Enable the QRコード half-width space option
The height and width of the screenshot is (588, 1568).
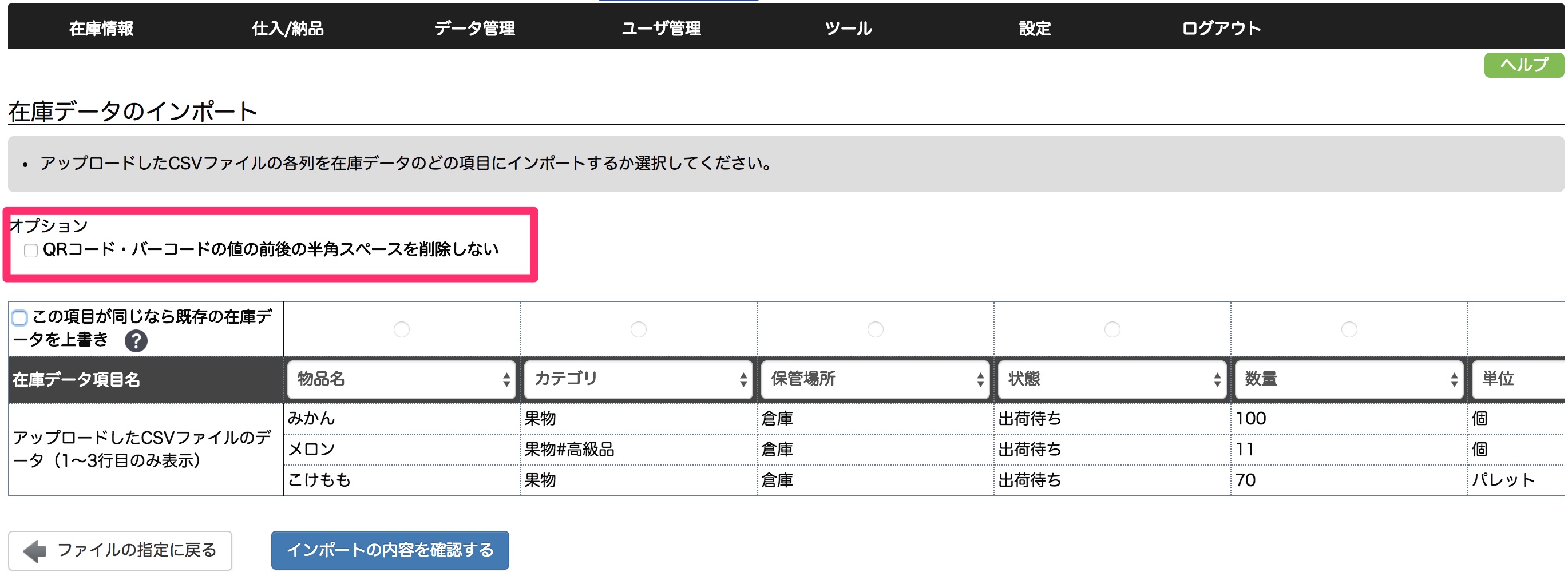30,250
